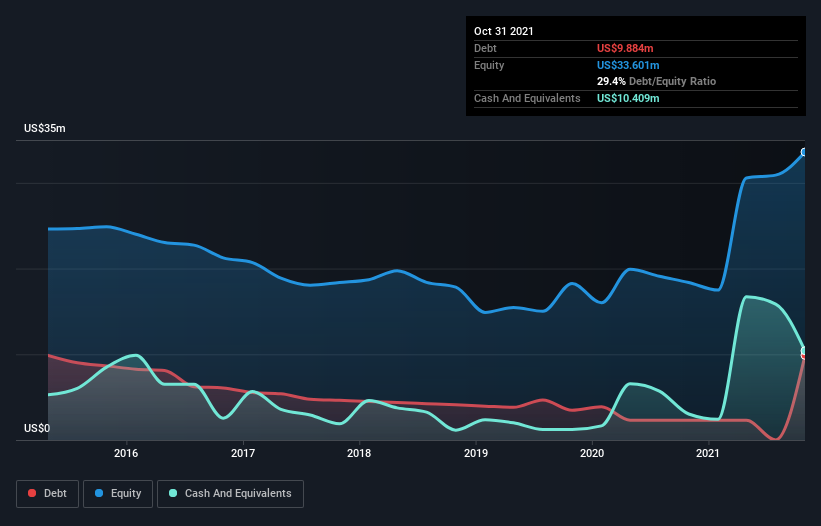Click the Oct 31 2021 tooltip date
The image size is (821, 526).
[x=504, y=31]
